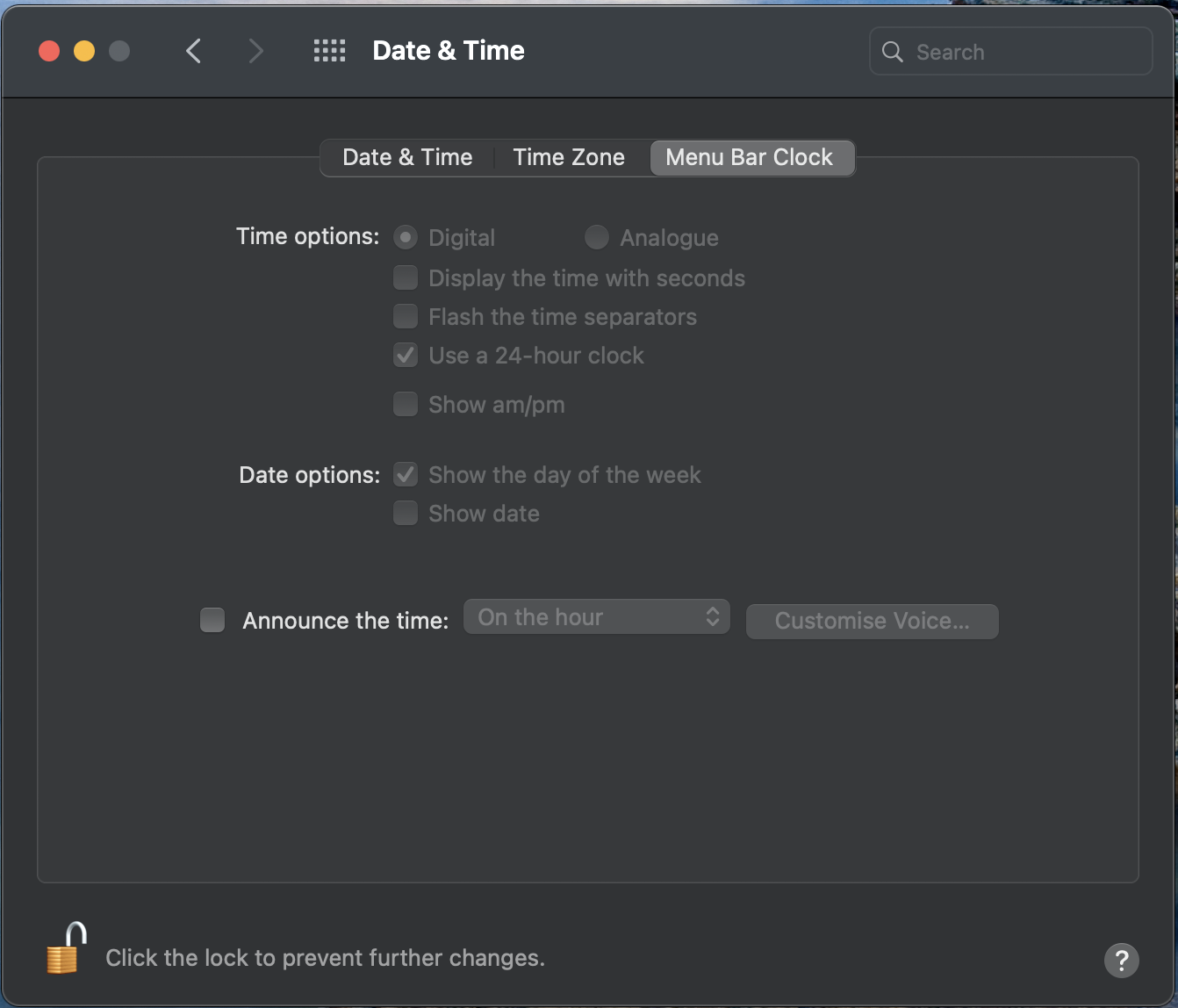Open help with the question mark button

[x=1121, y=960]
